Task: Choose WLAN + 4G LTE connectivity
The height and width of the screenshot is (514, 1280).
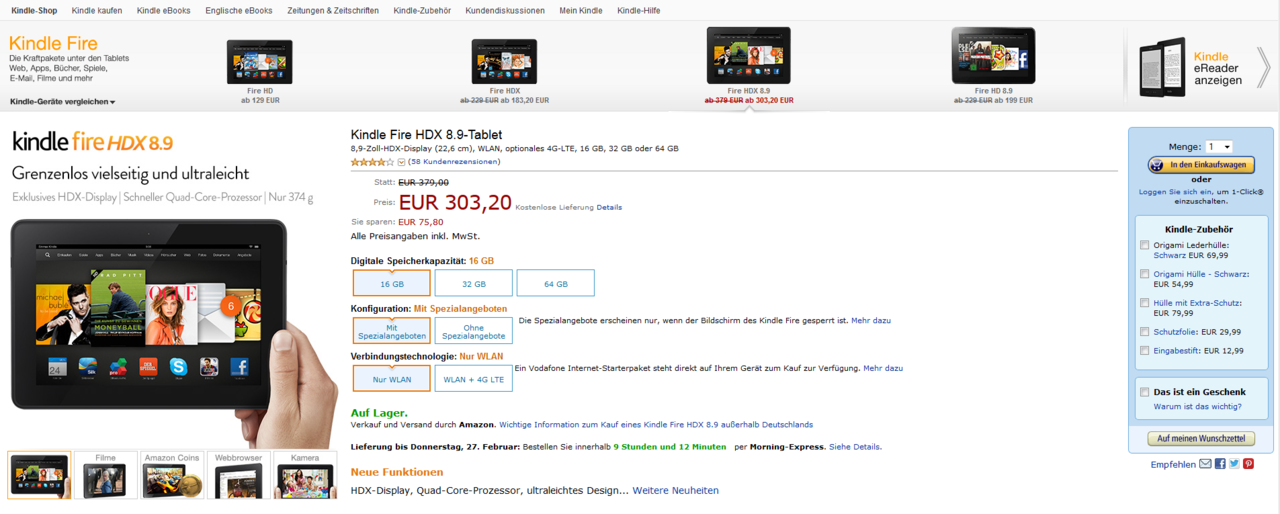Action: pyautogui.click(x=474, y=378)
